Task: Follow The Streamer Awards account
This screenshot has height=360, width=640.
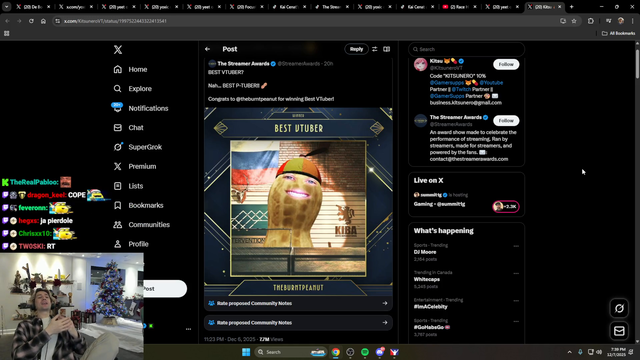Action: point(506,120)
